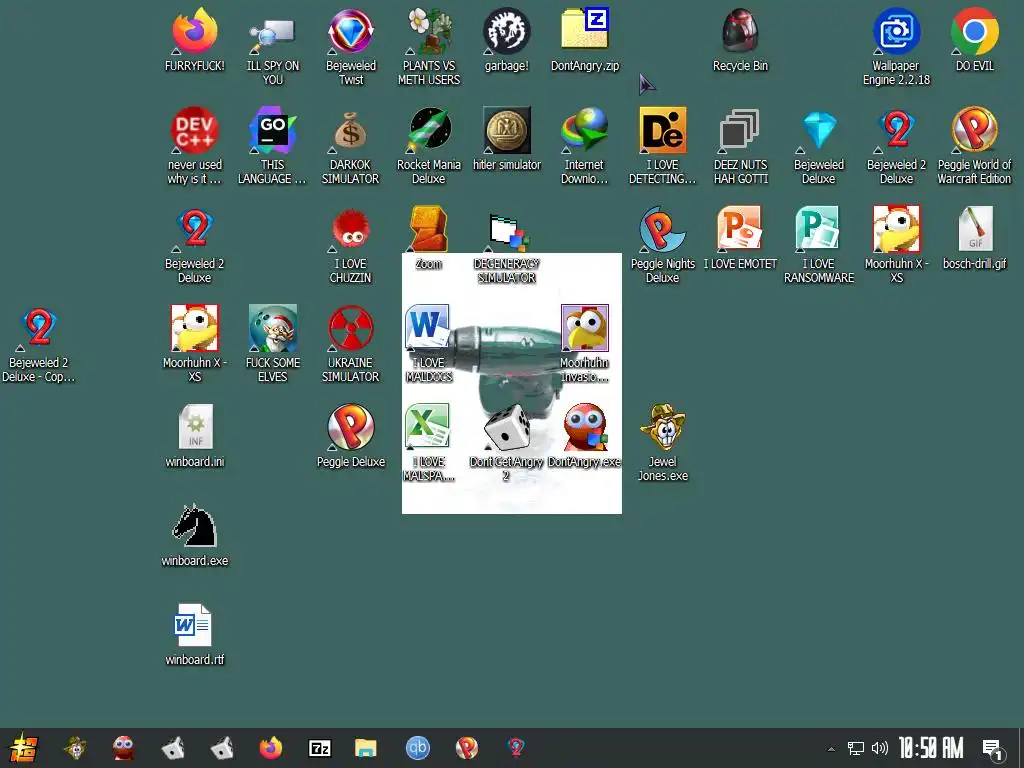1024x768 pixels.
Task: Select the Internet Download Manager shortcut
Action: (x=584, y=147)
